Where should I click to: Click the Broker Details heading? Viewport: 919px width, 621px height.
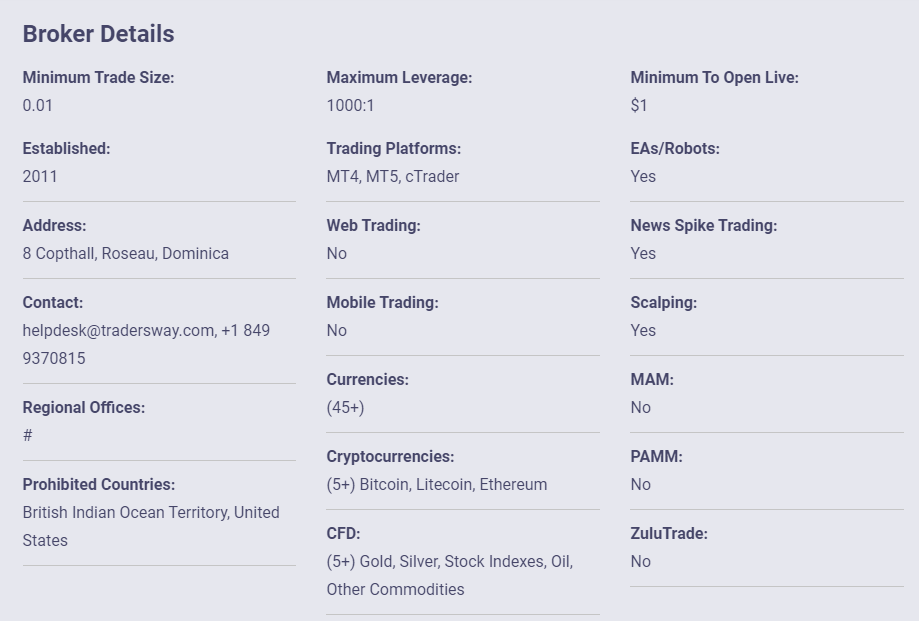(98, 34)
